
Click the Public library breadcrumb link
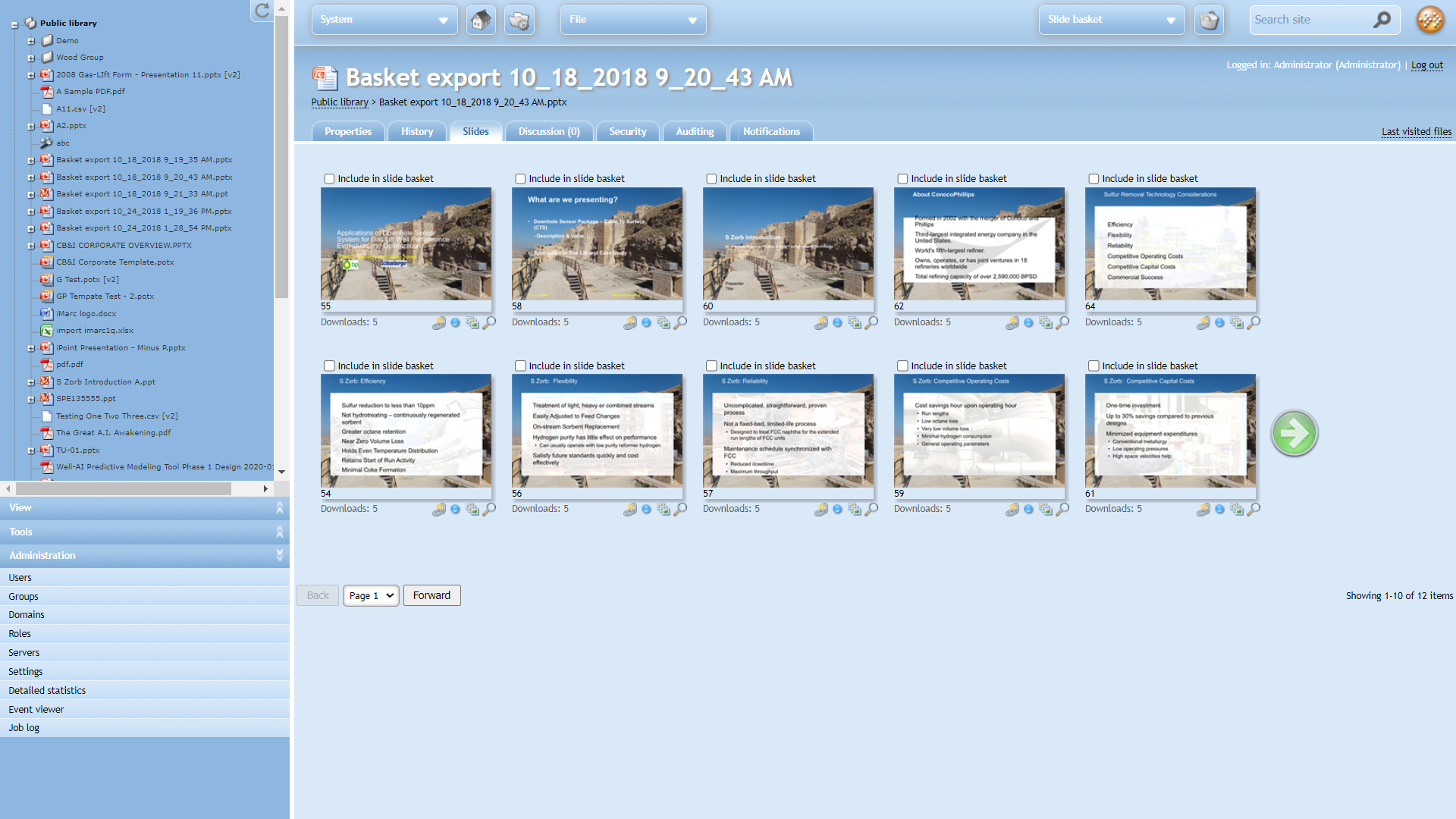[340, 102]
